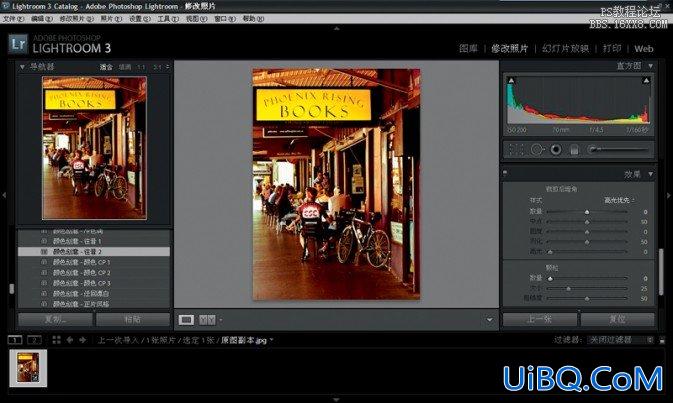The height and width of the screenshot is (403, 673).
Task: Open toolbar content dropdown arrow
Action: [489, 320]
